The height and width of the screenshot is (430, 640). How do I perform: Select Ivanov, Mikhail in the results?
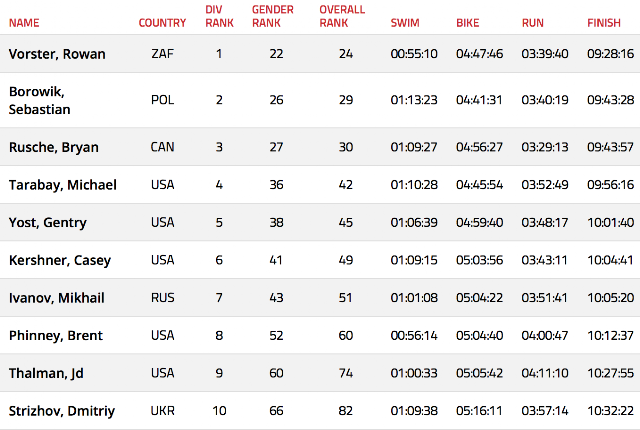coord(57,298)
